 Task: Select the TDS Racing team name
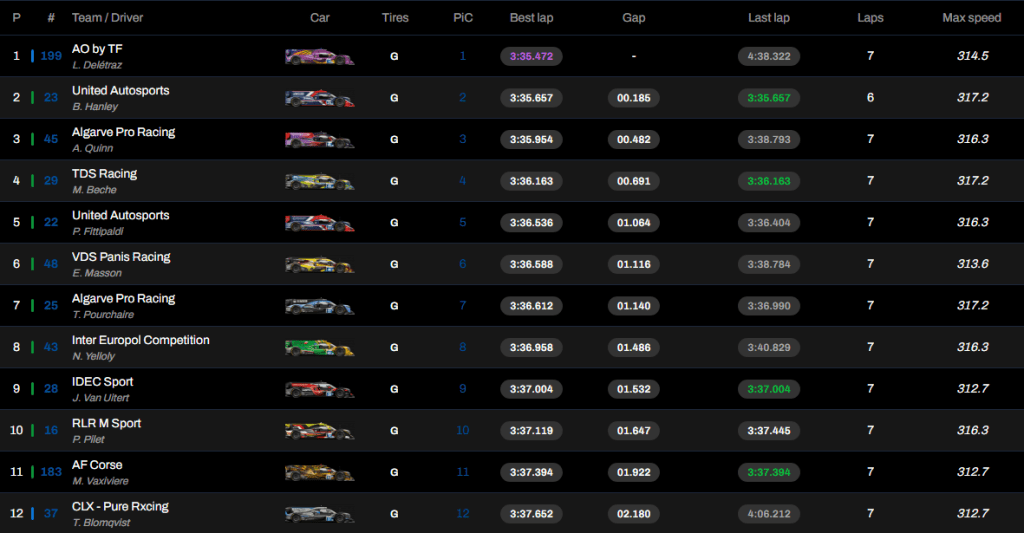(104, 174)
